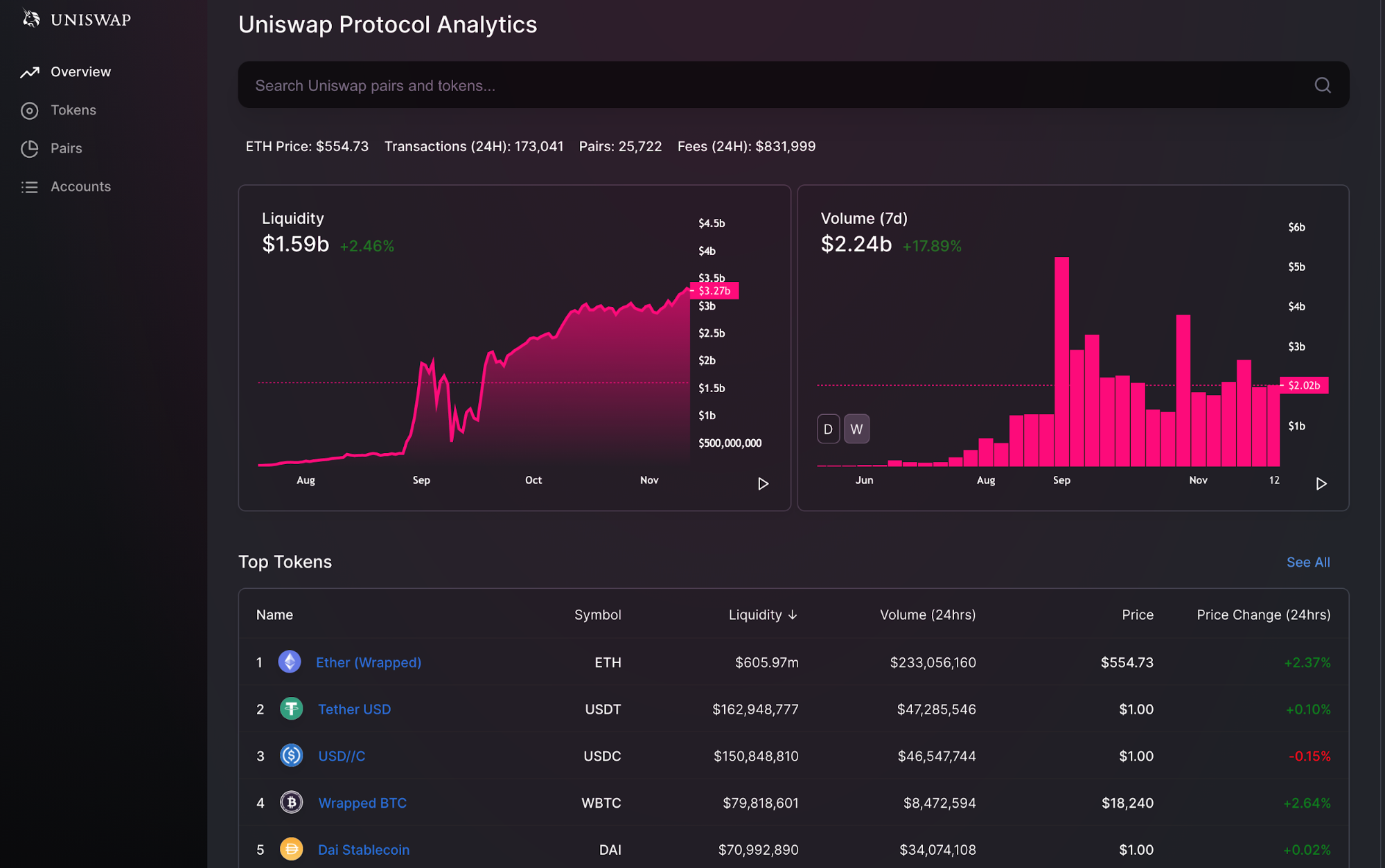This screenshot has width=1385, height=868.
Task: Switch Volume chart to daily (D)
Action: [828, 429]
